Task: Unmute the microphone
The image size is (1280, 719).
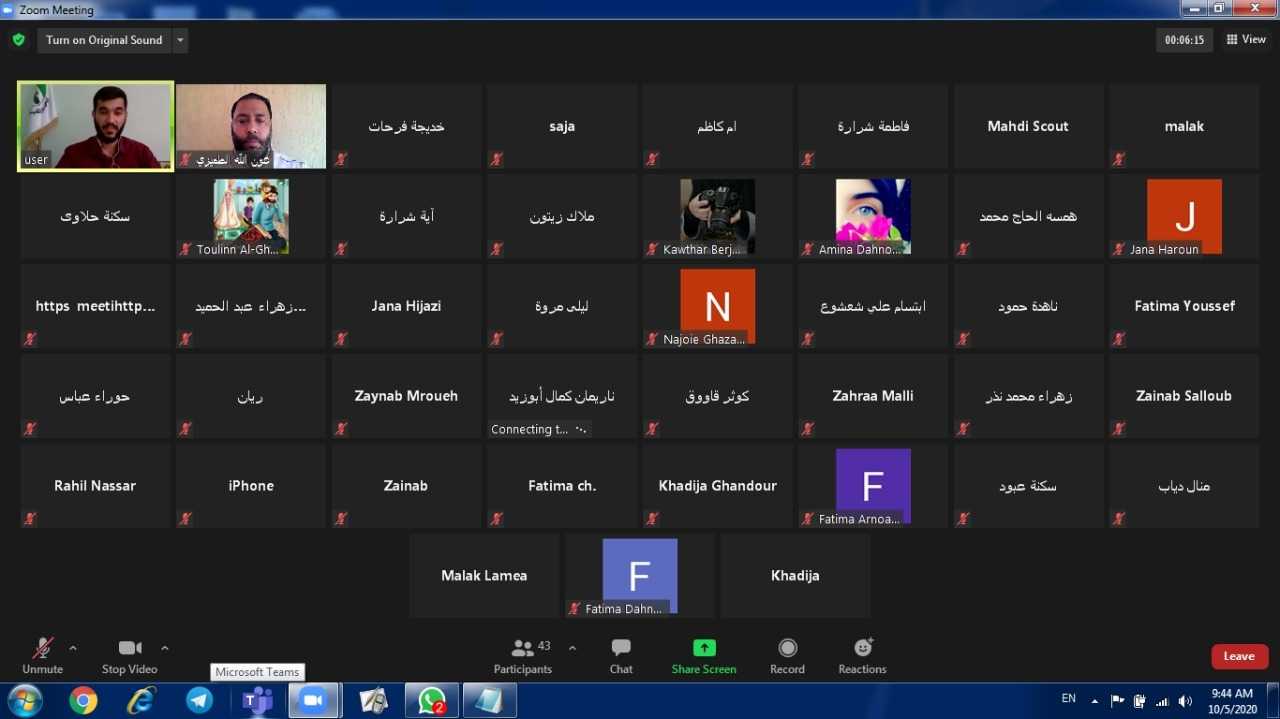Action: click(42, 649)
